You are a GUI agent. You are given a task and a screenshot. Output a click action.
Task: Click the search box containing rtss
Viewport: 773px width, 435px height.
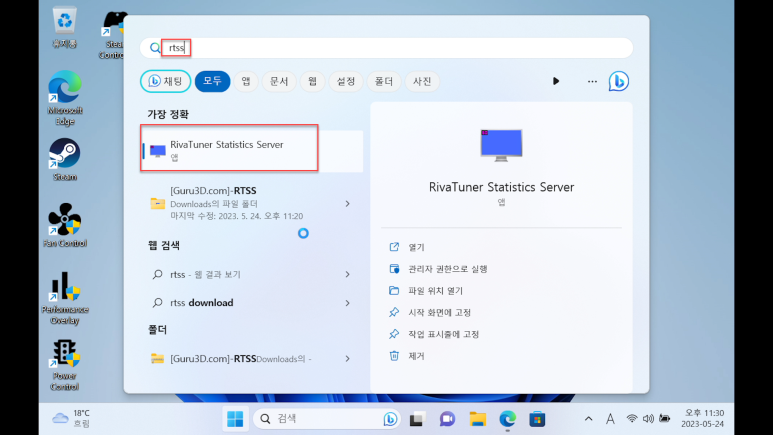(386, 48)
